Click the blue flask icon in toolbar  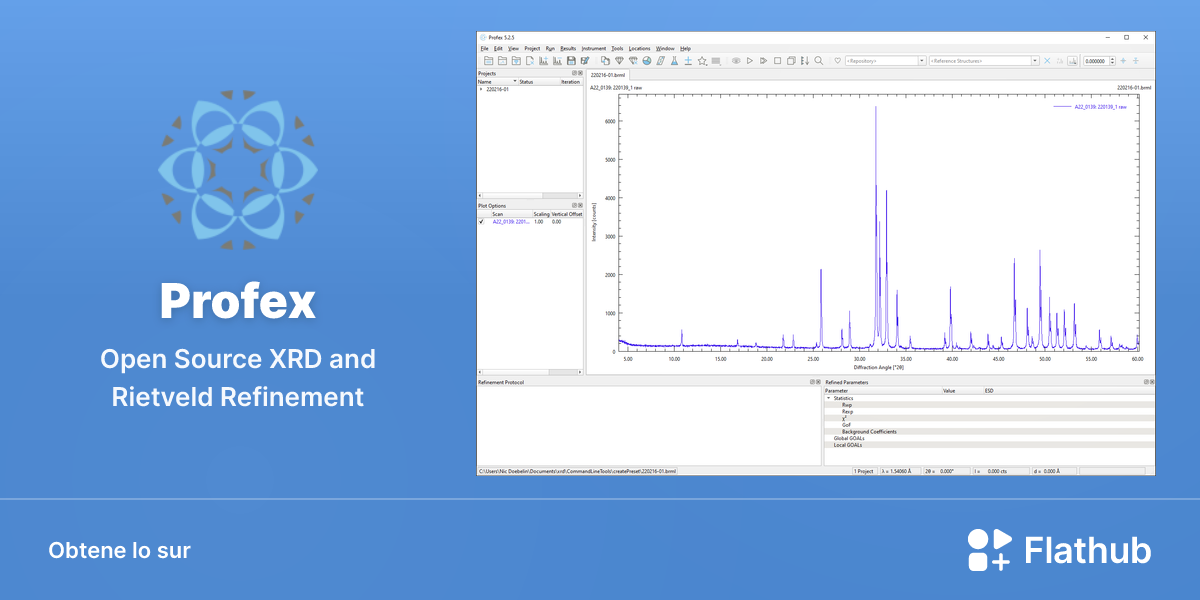point(674,60)
